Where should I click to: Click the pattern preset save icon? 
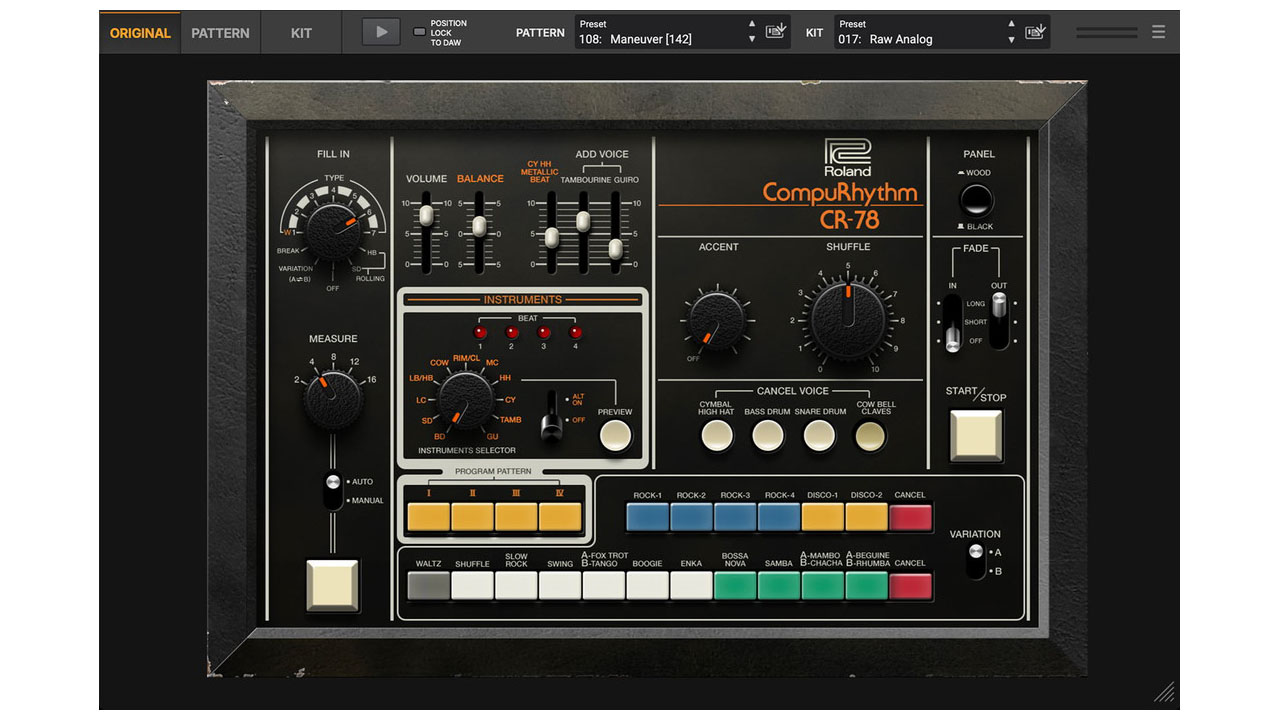pos(776,31)
